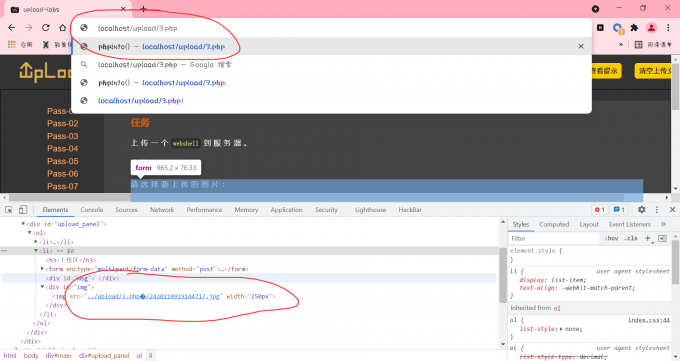Viewport: 680px width, 361px height.
Task: Switch to Styles pane
Action: click(x=521, y=224)
